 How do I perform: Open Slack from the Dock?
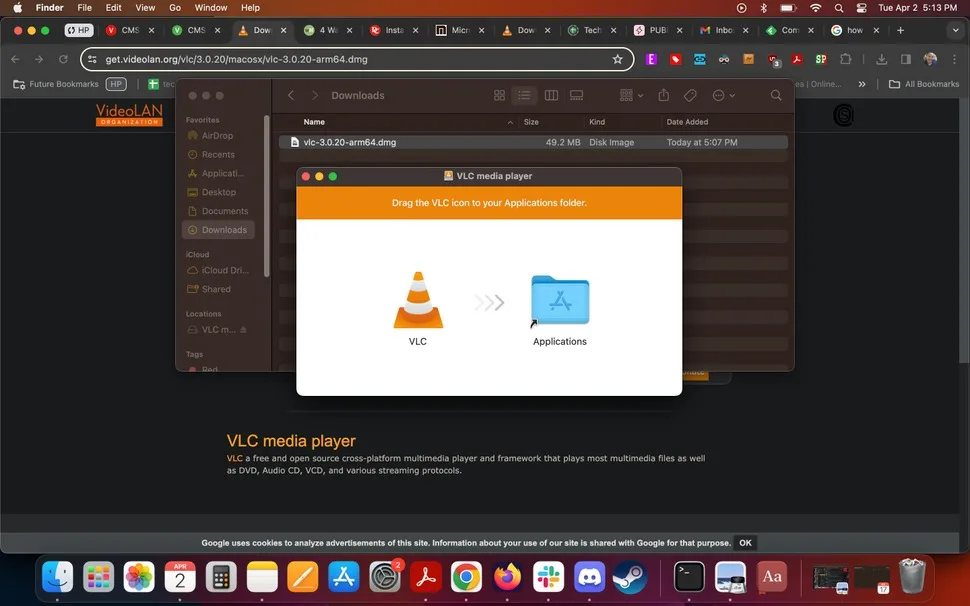coord(548,577)
